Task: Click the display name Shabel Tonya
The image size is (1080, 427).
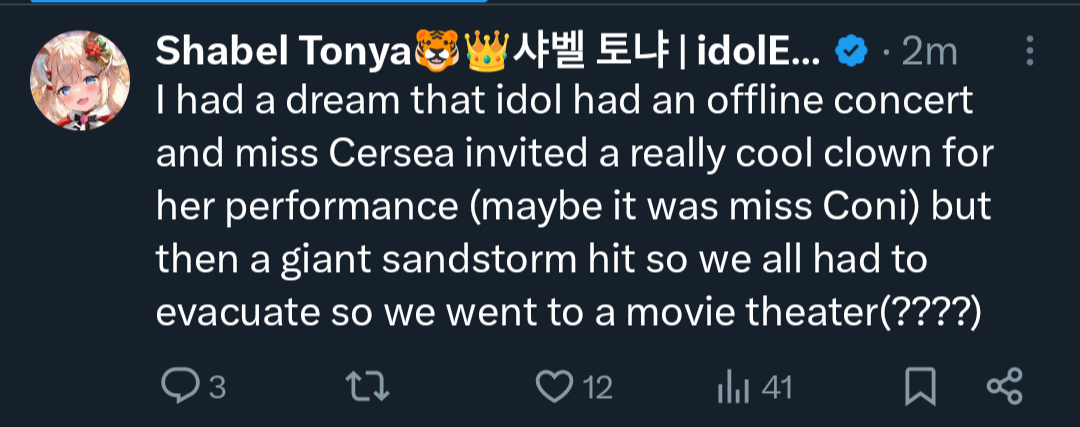Action: click(x=282, y=51)
